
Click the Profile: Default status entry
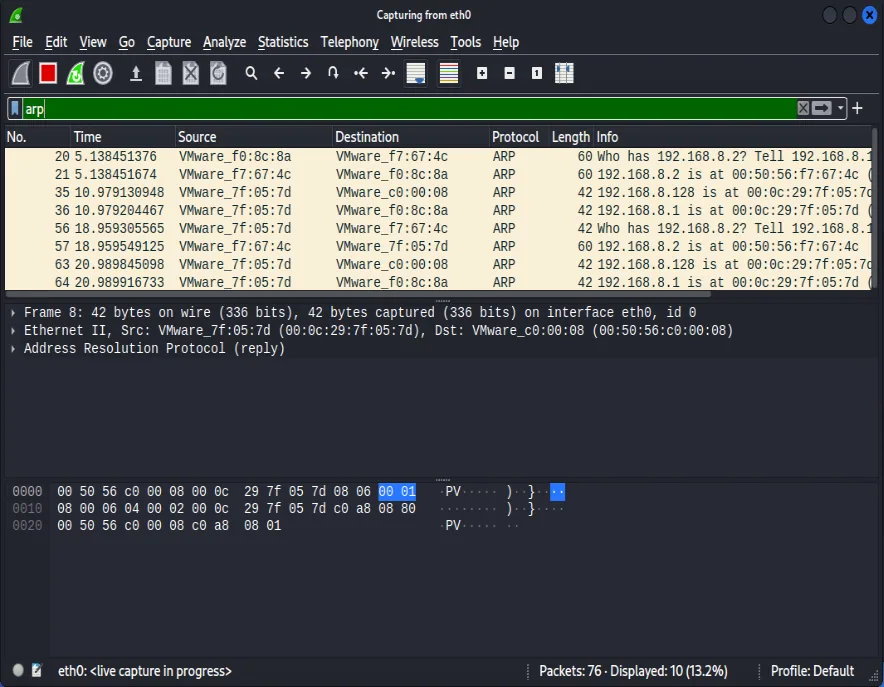click(x=812, y=671)
